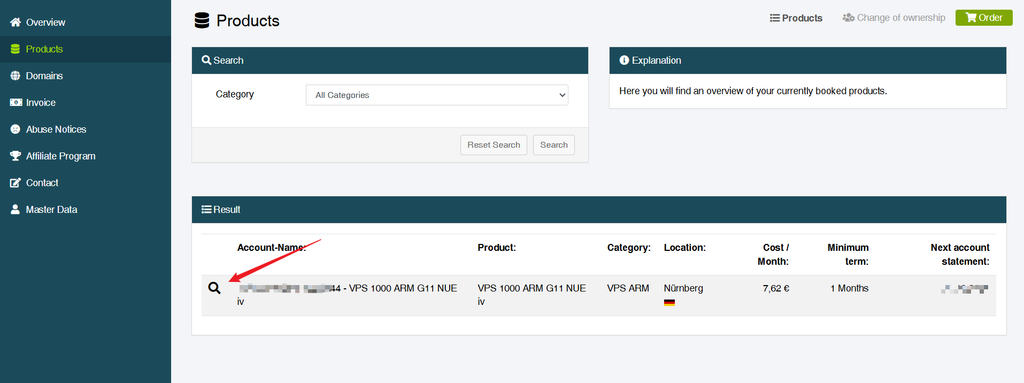Open Change of ownership link
This screenshot has height=383, width=1024.
pos(894,18)
